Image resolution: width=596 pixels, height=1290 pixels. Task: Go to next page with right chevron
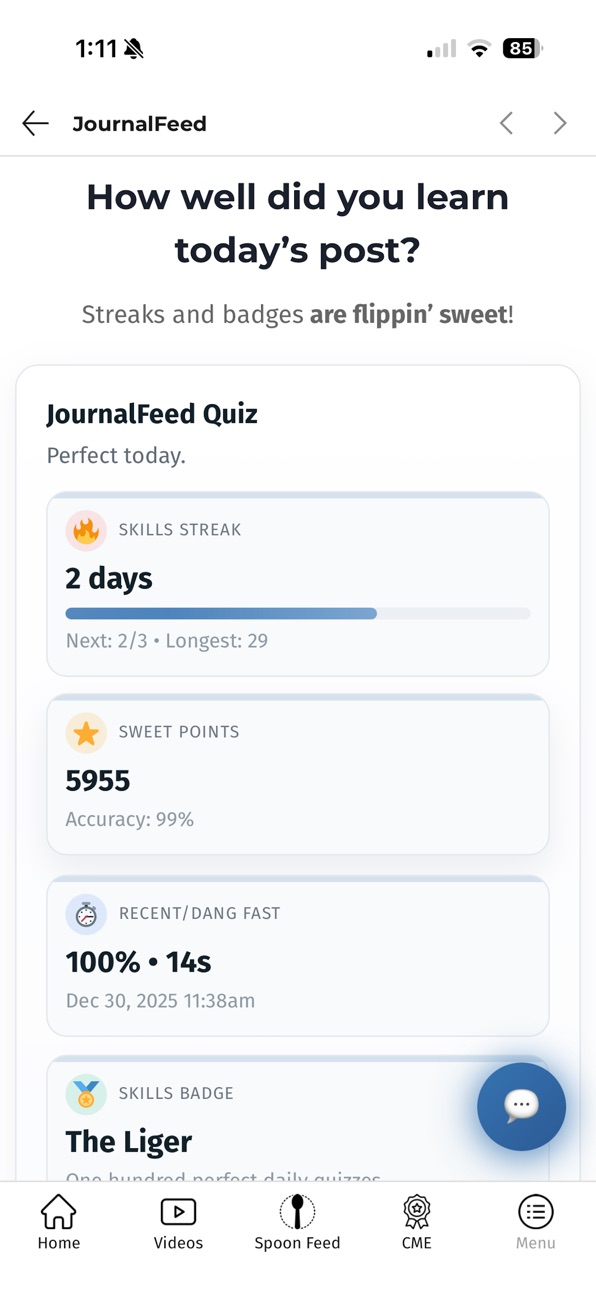(560, 123)
